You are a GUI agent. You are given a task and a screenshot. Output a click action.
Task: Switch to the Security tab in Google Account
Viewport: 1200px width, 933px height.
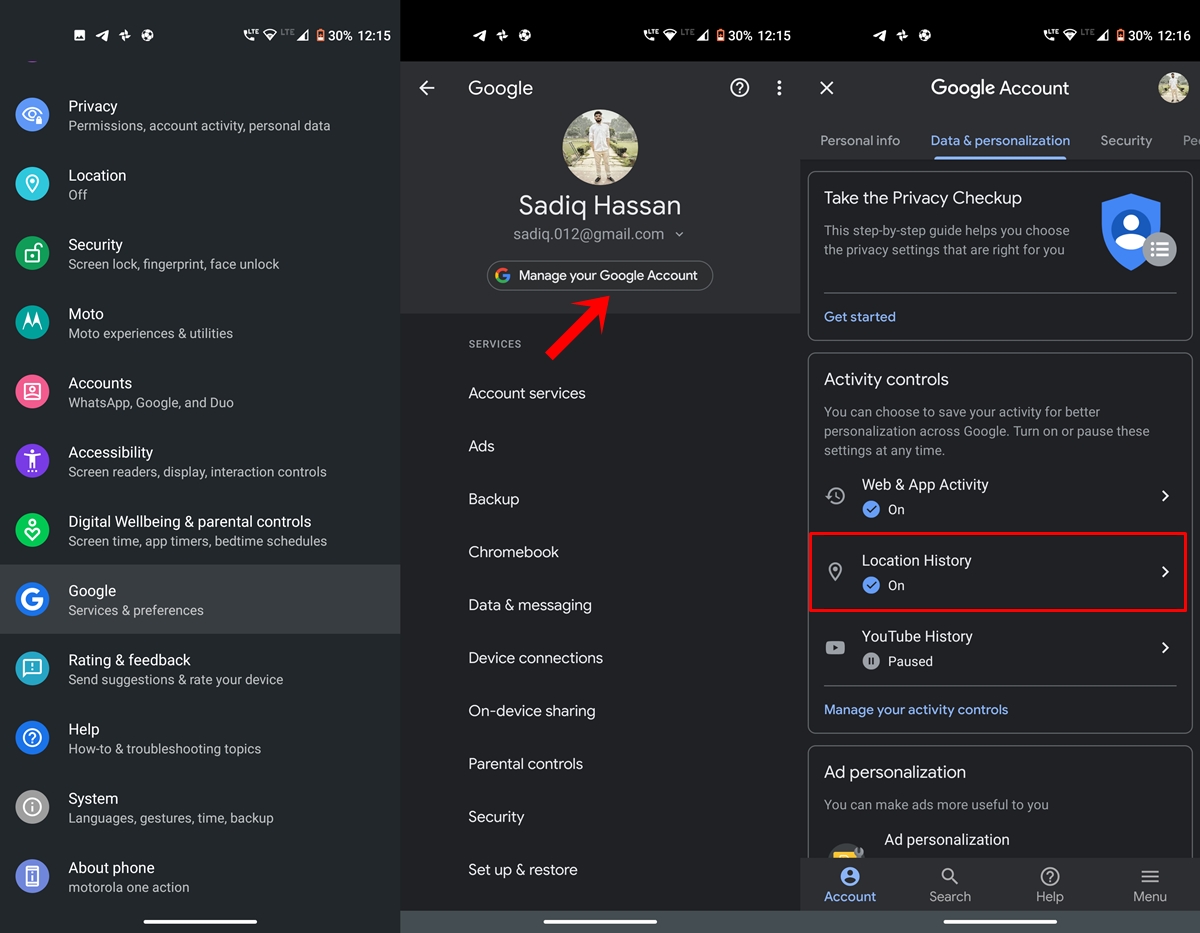pos(1126,141)
